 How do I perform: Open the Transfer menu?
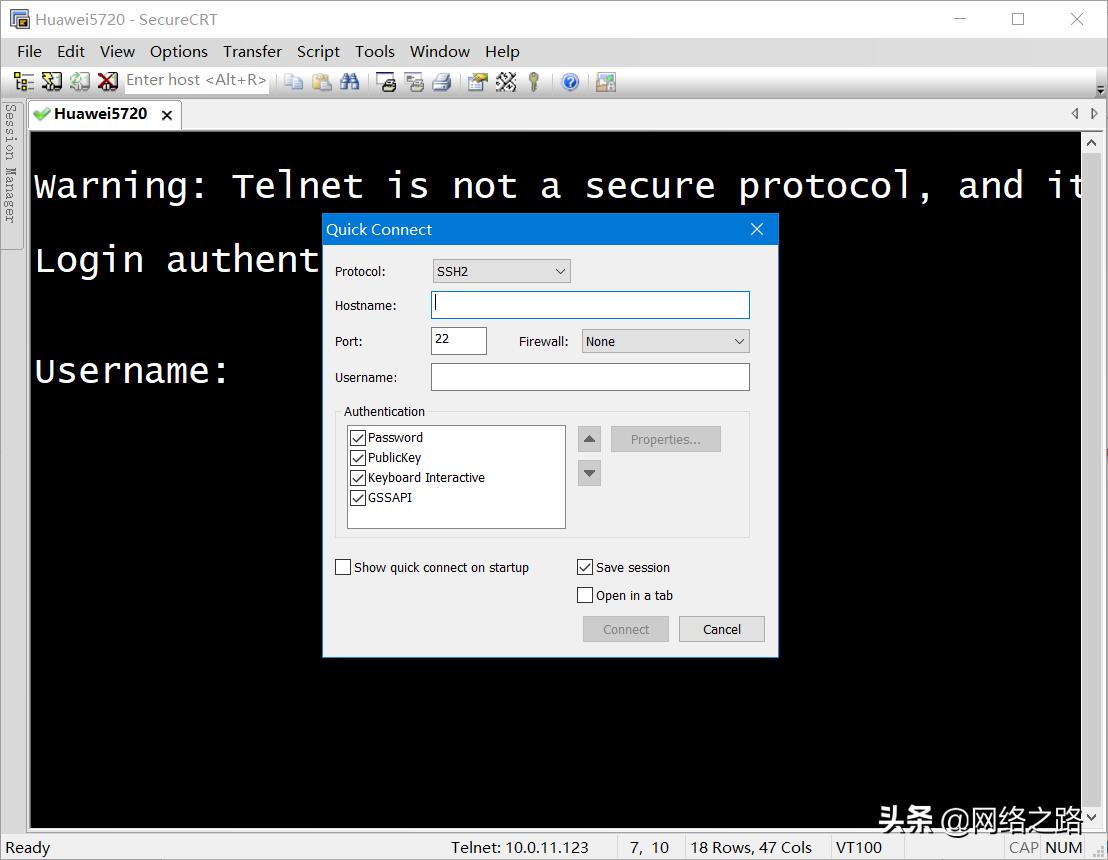[252, 52]
